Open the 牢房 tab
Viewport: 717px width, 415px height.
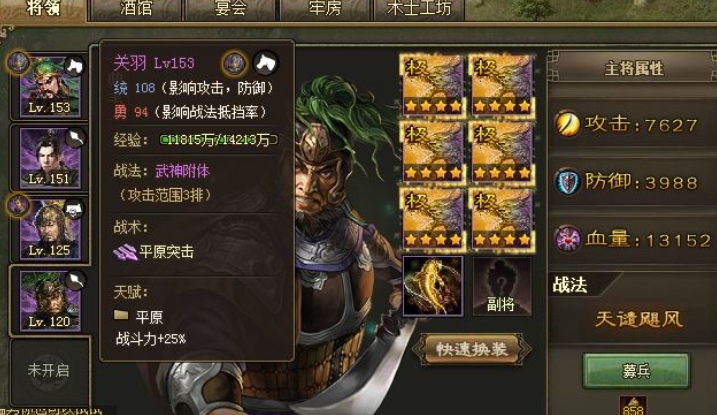(325, 9)
